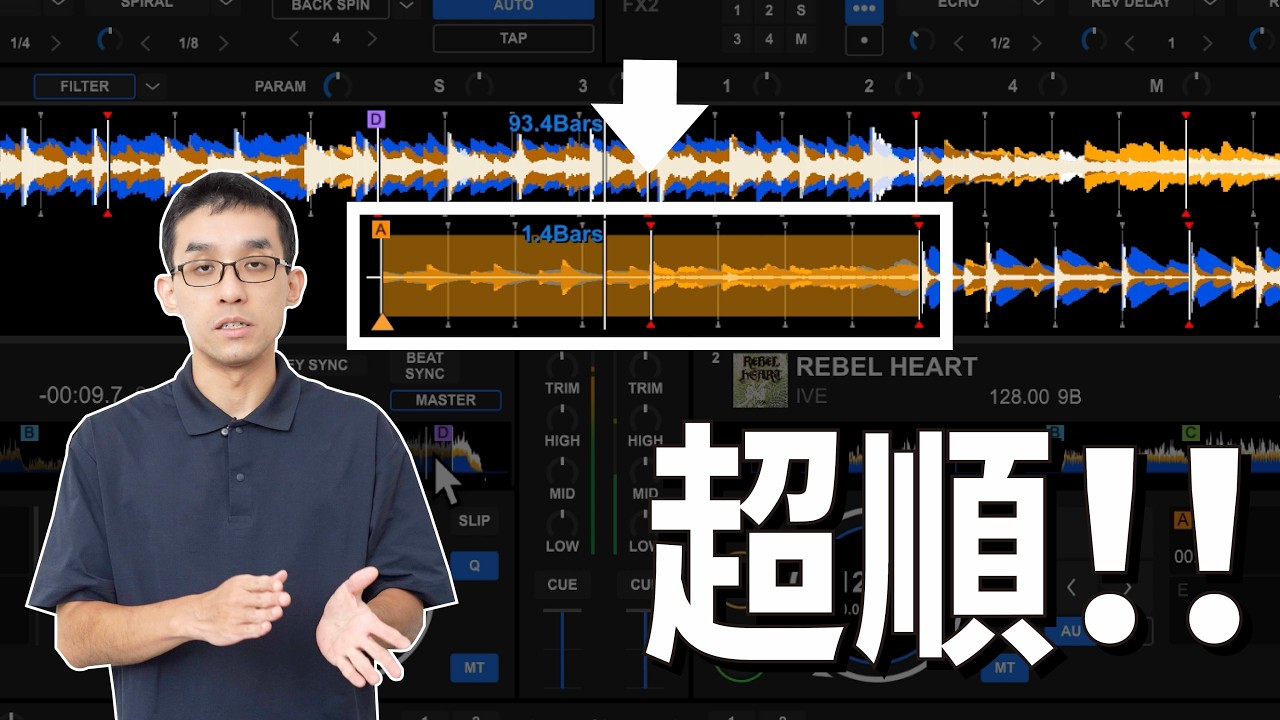Click the filter knob labeled 4
Viewport: 1280px width, 720px height.
click(1053, 85)
